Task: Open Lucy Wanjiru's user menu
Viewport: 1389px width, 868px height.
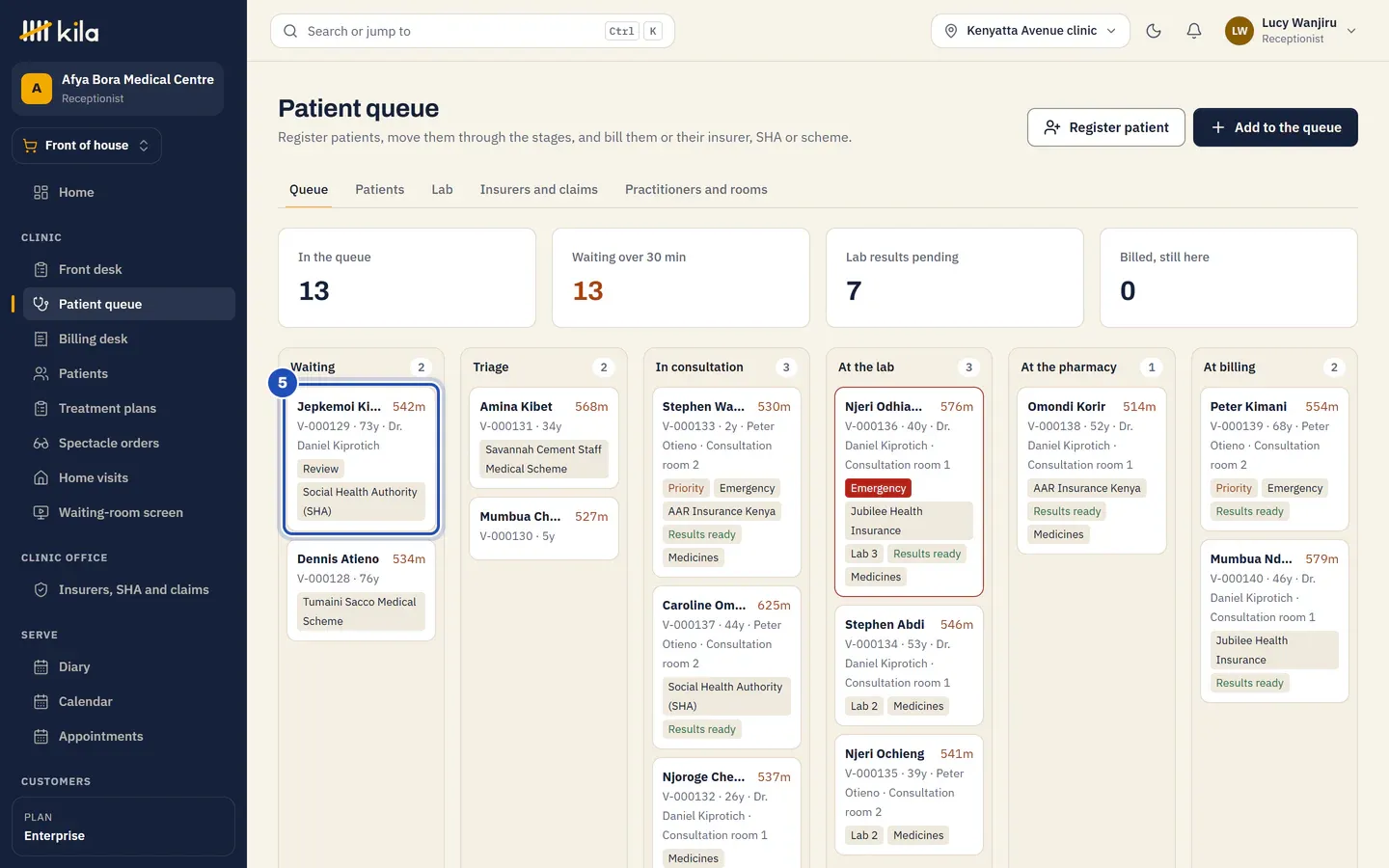Action: point(1291,31)
